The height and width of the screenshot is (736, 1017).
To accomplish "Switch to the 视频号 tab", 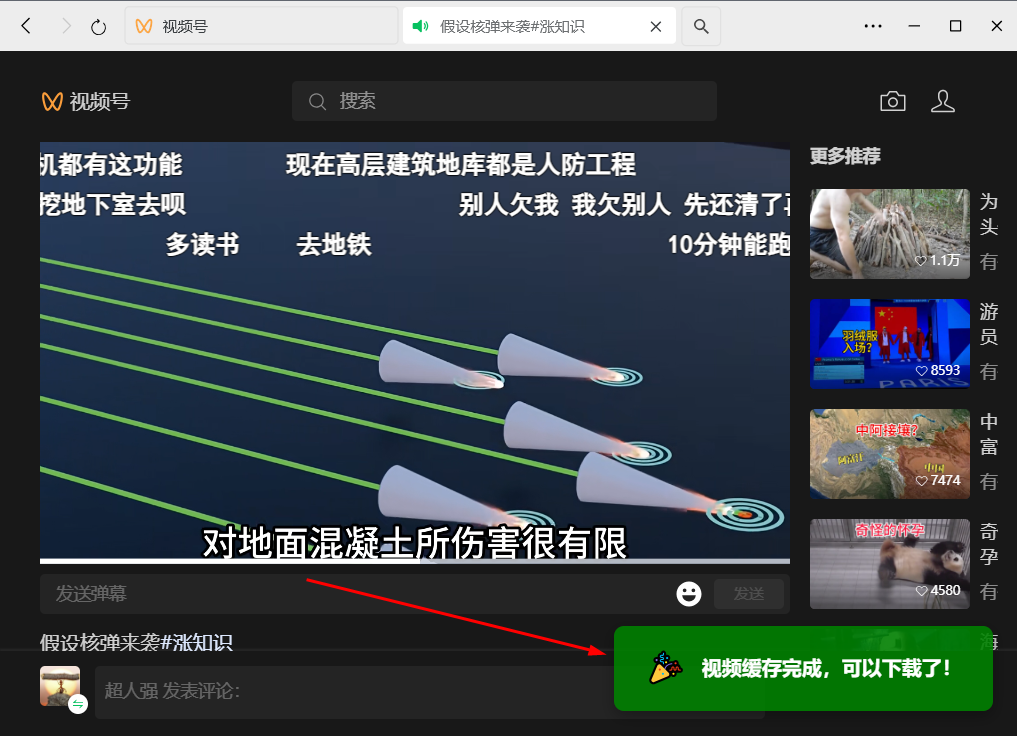I will coord(260,26).
